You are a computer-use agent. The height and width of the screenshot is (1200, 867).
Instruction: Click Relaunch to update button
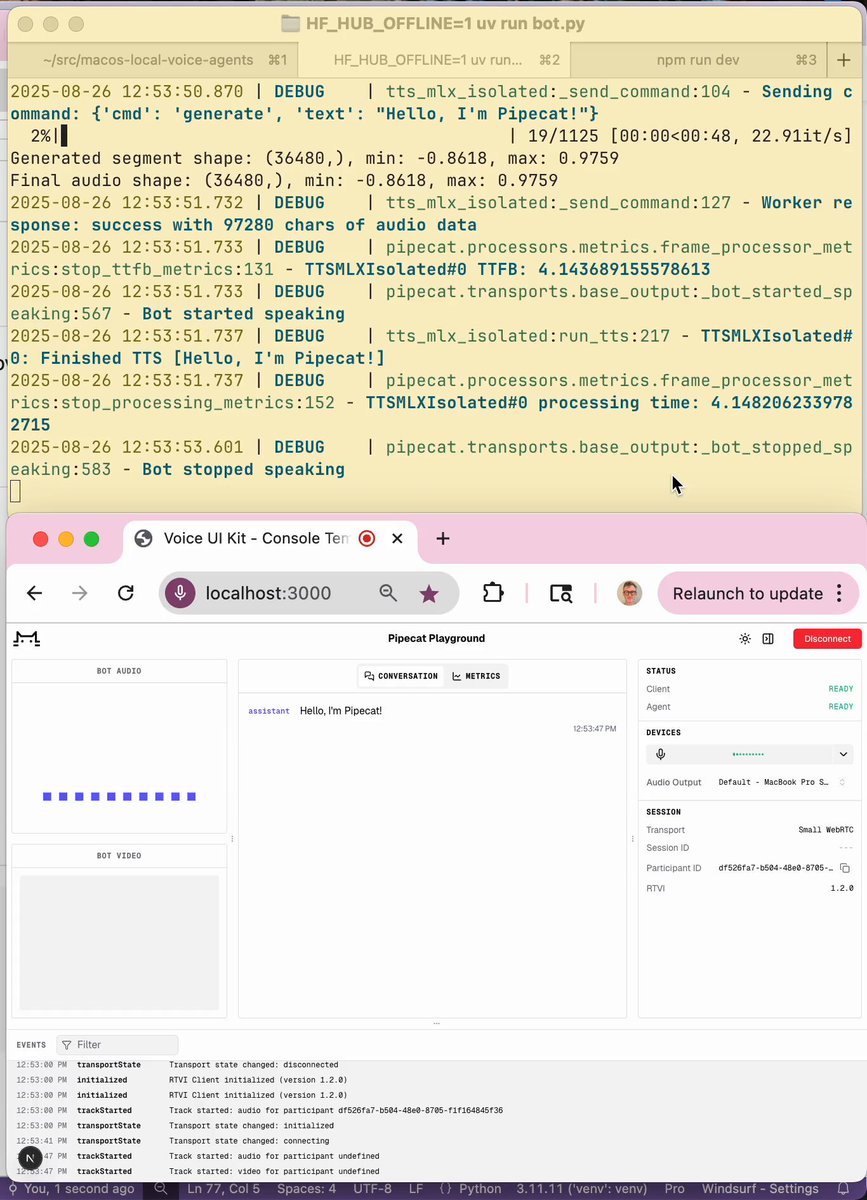748,593
